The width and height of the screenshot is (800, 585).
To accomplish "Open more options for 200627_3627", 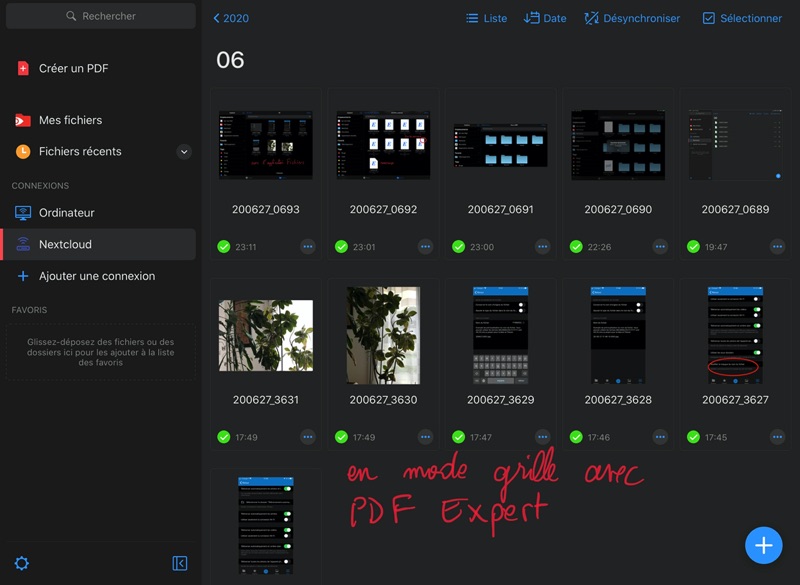I will [777, 437].
